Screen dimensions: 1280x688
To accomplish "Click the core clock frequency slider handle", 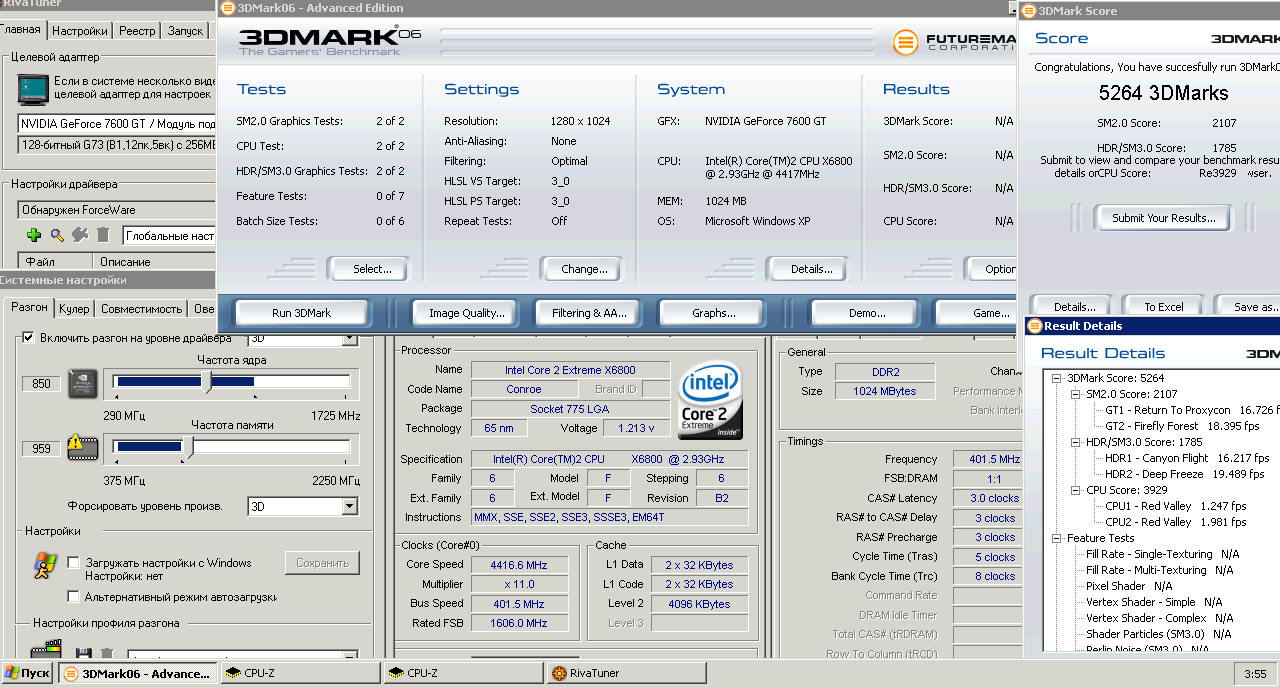I will [x=207, y=381].
